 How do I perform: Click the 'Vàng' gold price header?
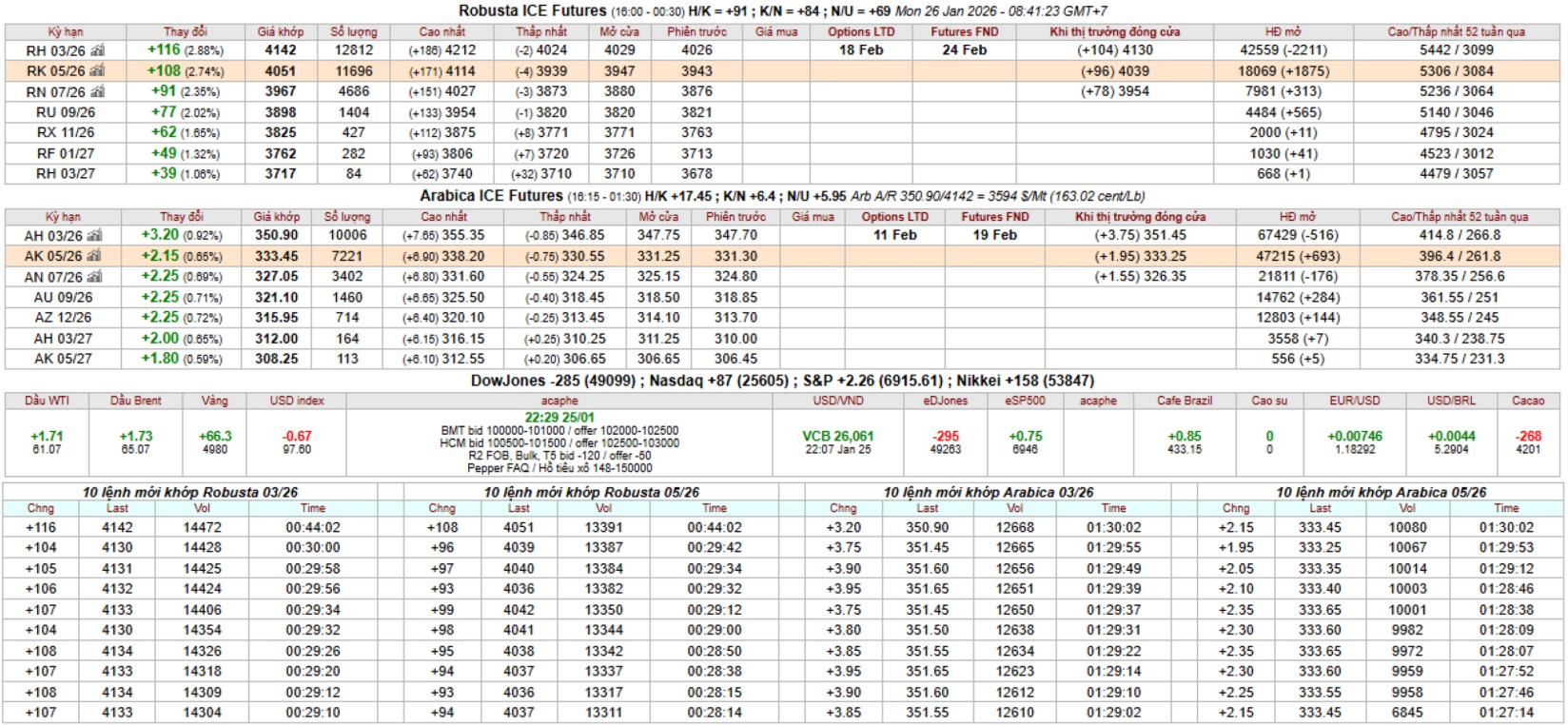tap(215, 401)
